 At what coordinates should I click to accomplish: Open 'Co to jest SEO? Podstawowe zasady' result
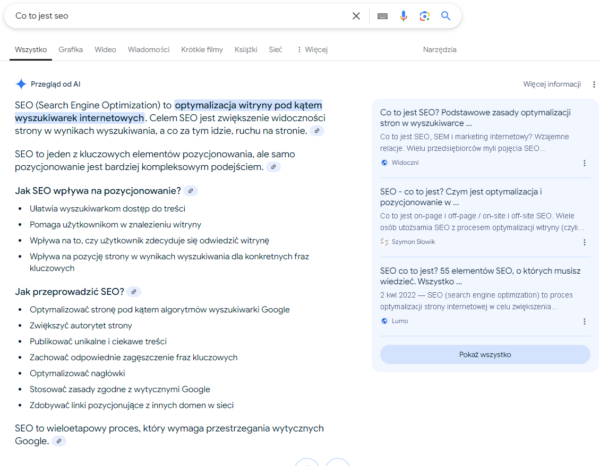475,118
